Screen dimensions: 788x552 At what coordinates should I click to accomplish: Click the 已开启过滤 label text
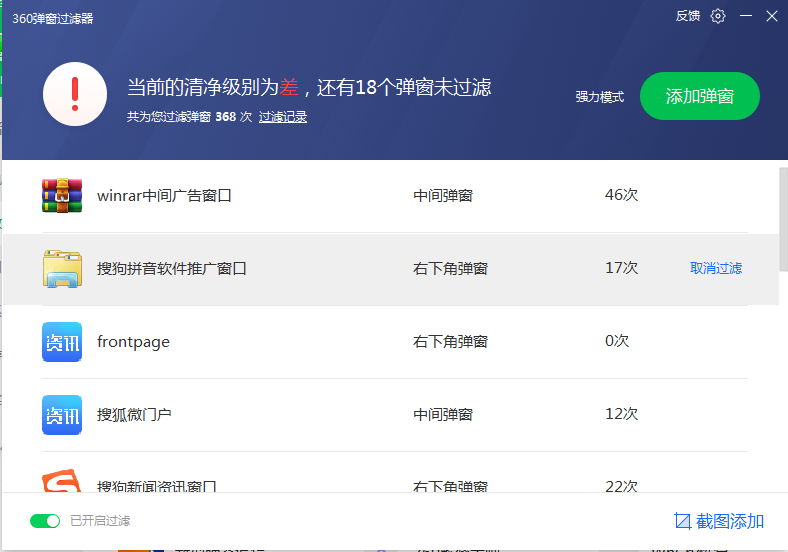coord(100,521)
